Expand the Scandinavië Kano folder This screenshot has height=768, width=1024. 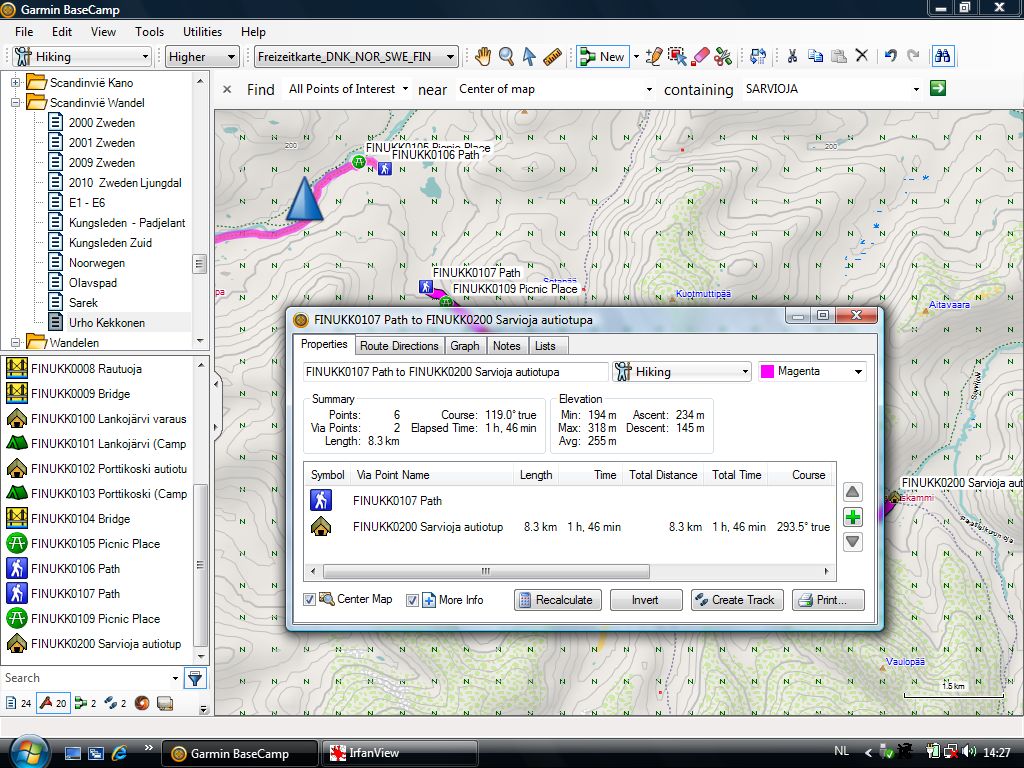(16, 82)
